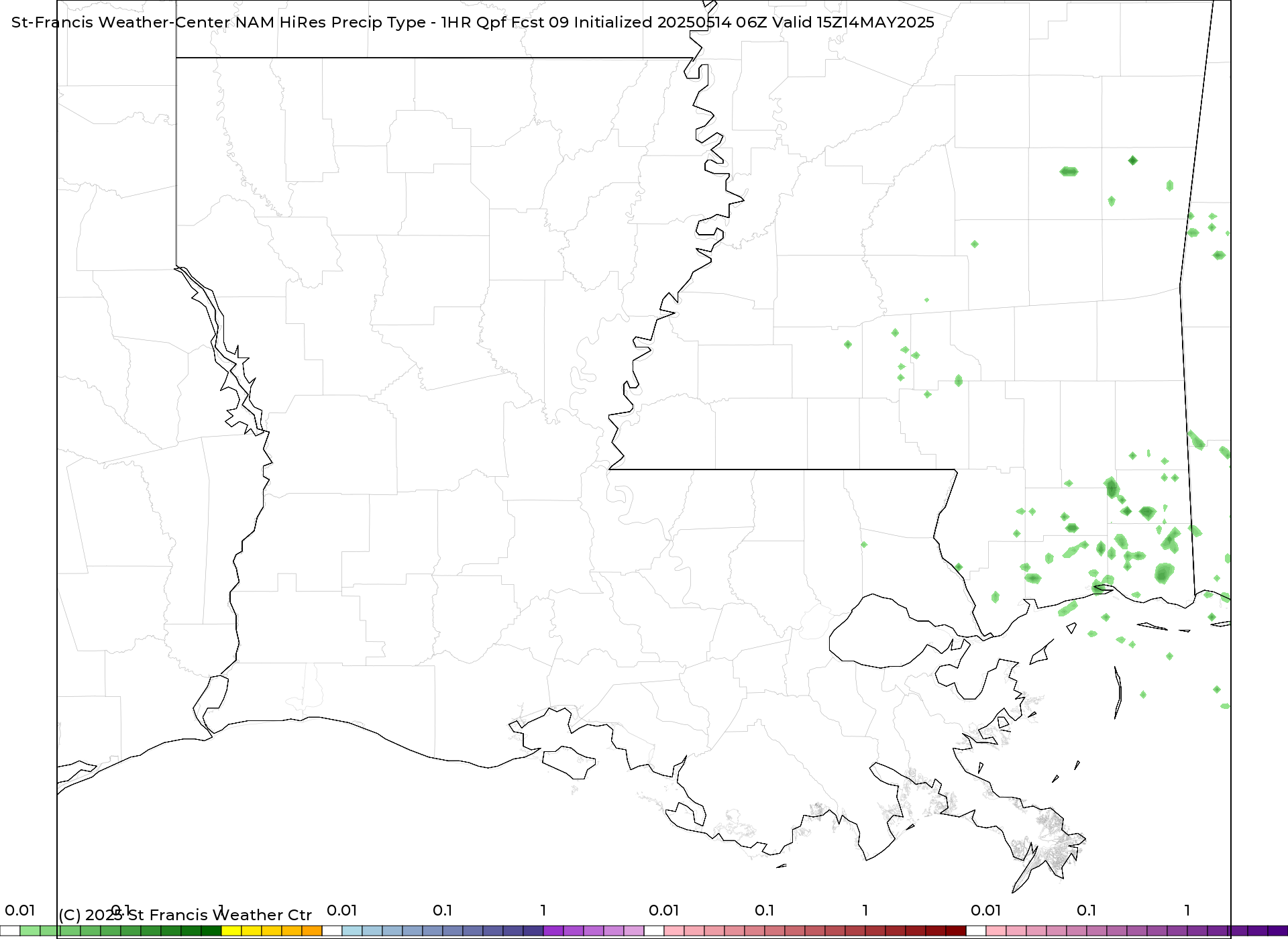Click the 0.01 label above the blue scale

point(342,910)
